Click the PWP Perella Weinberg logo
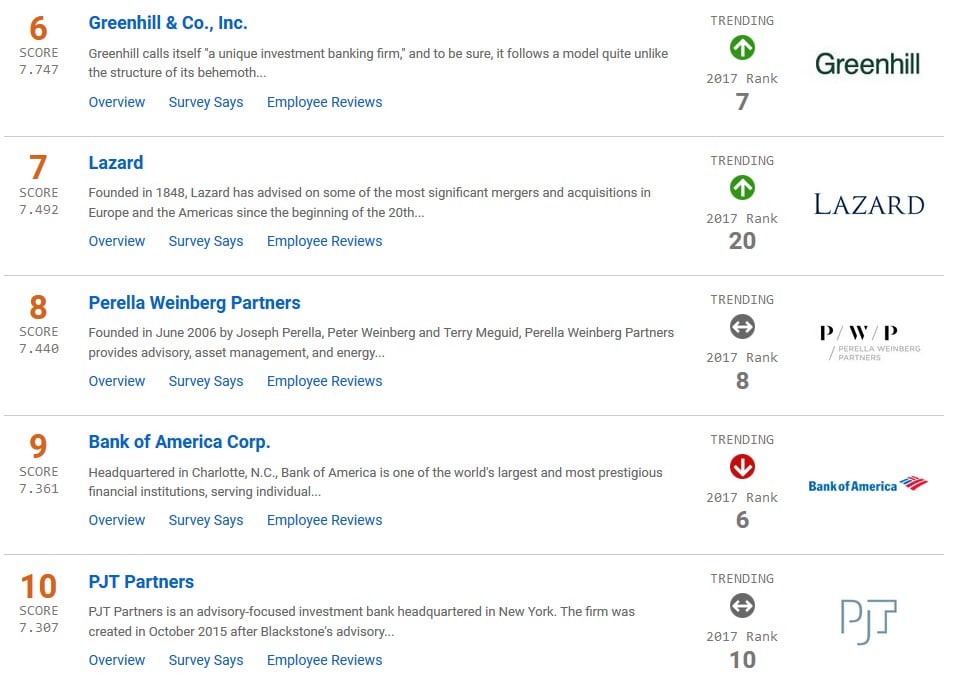This screenshot has height=684, width=954. (x=868, y=341)
